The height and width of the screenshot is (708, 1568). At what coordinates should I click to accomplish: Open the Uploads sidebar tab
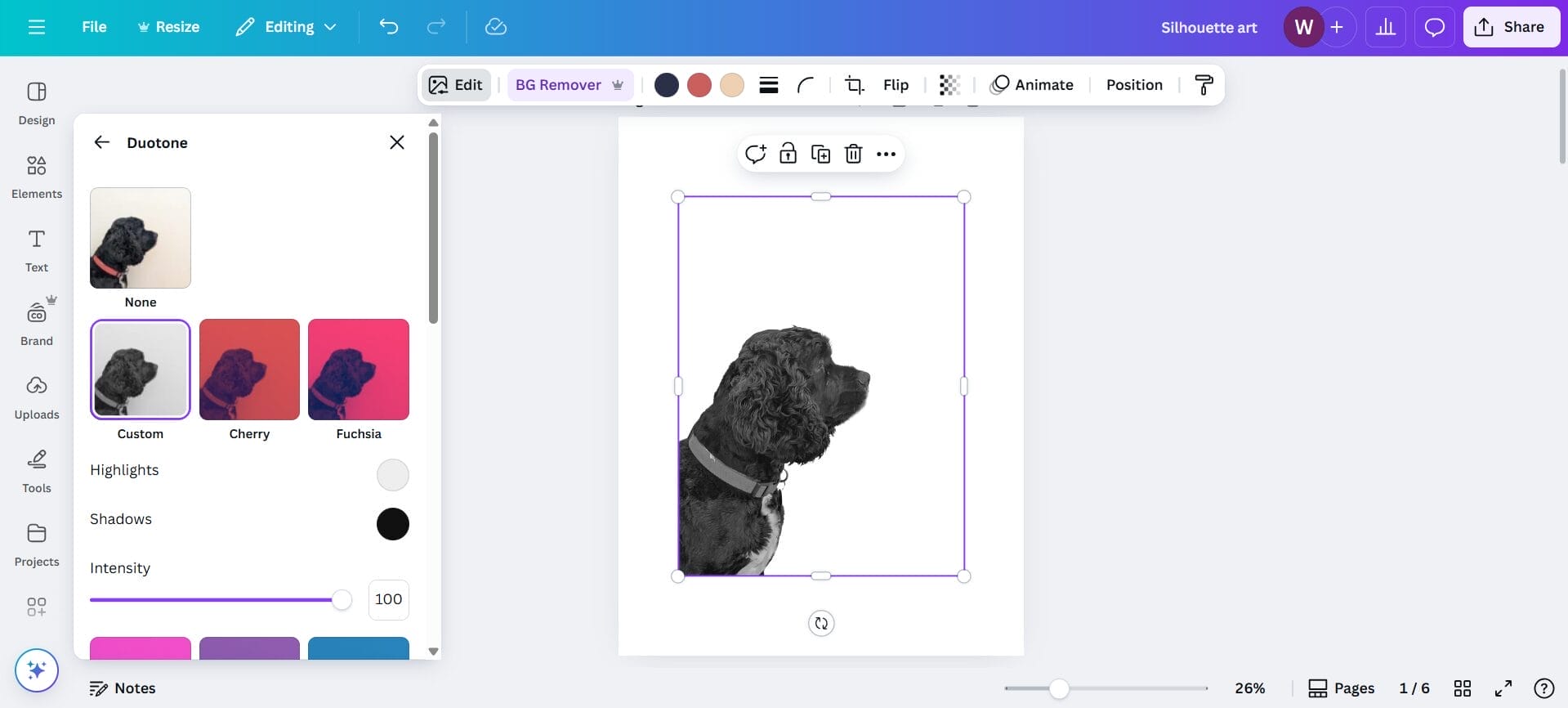coord(37,397)
